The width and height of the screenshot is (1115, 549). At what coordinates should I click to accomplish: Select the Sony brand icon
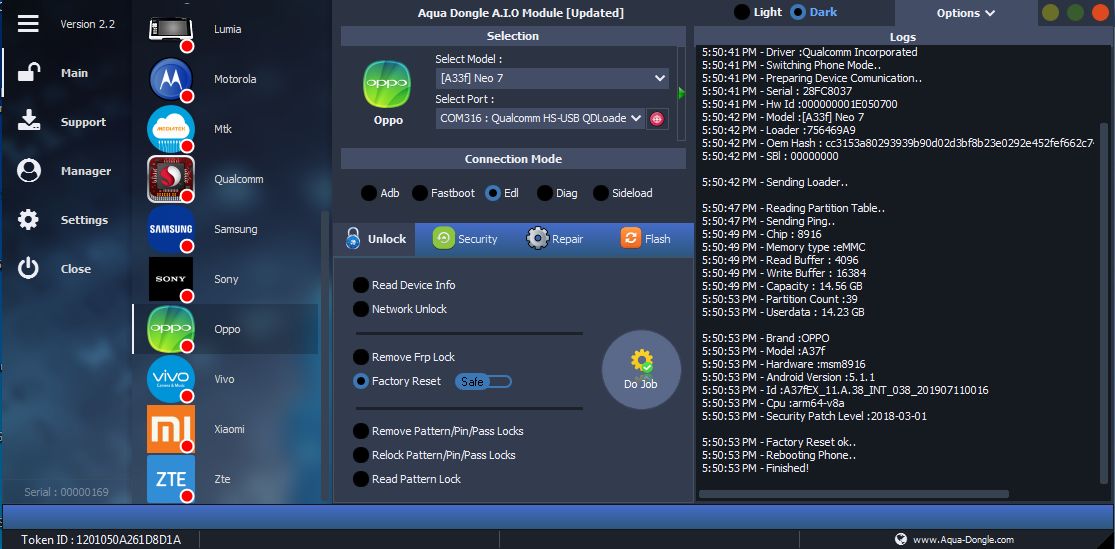[x=171, y=279]
